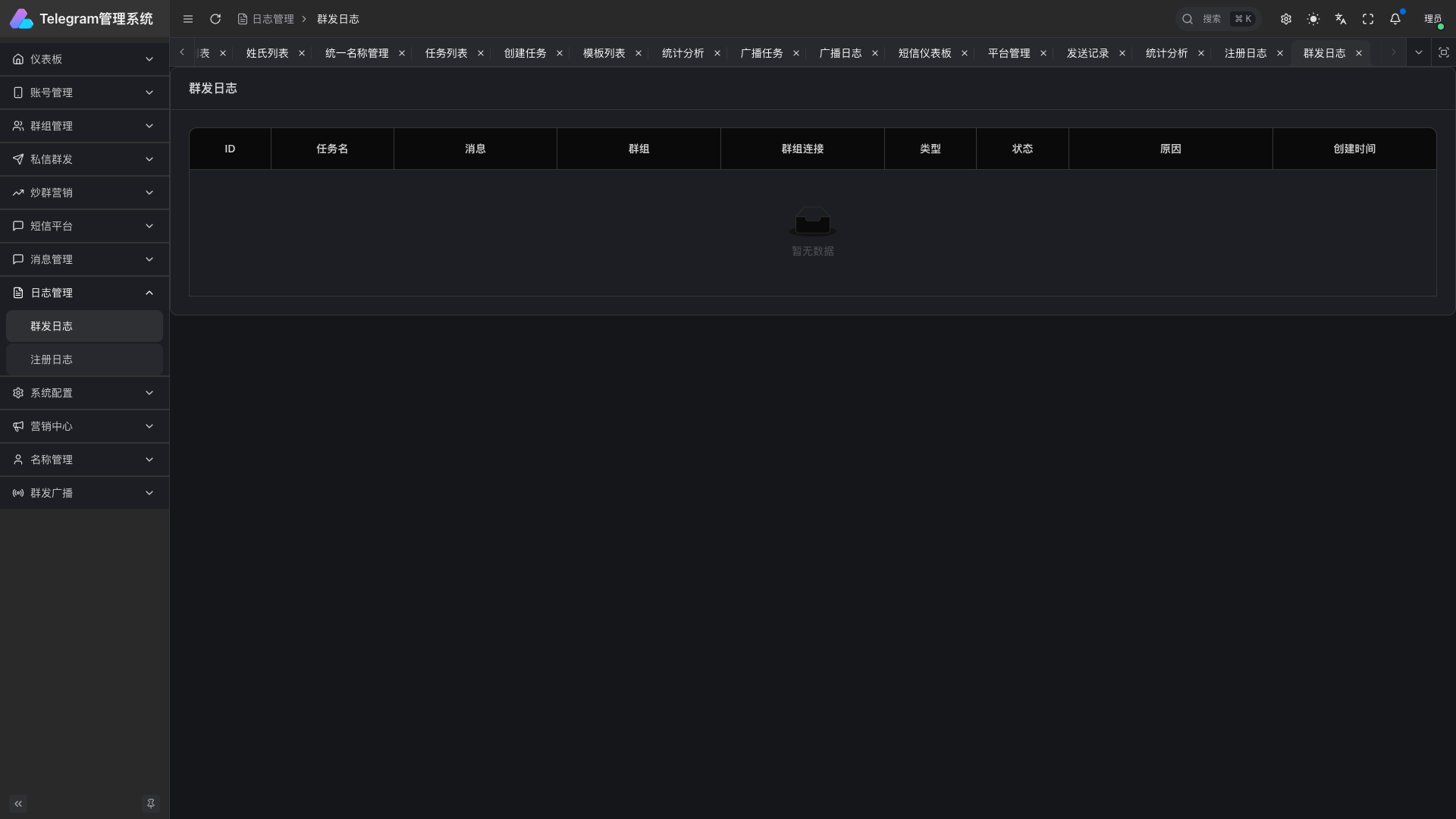Enter fullscreen with the expand icon

pos(1368,19)
